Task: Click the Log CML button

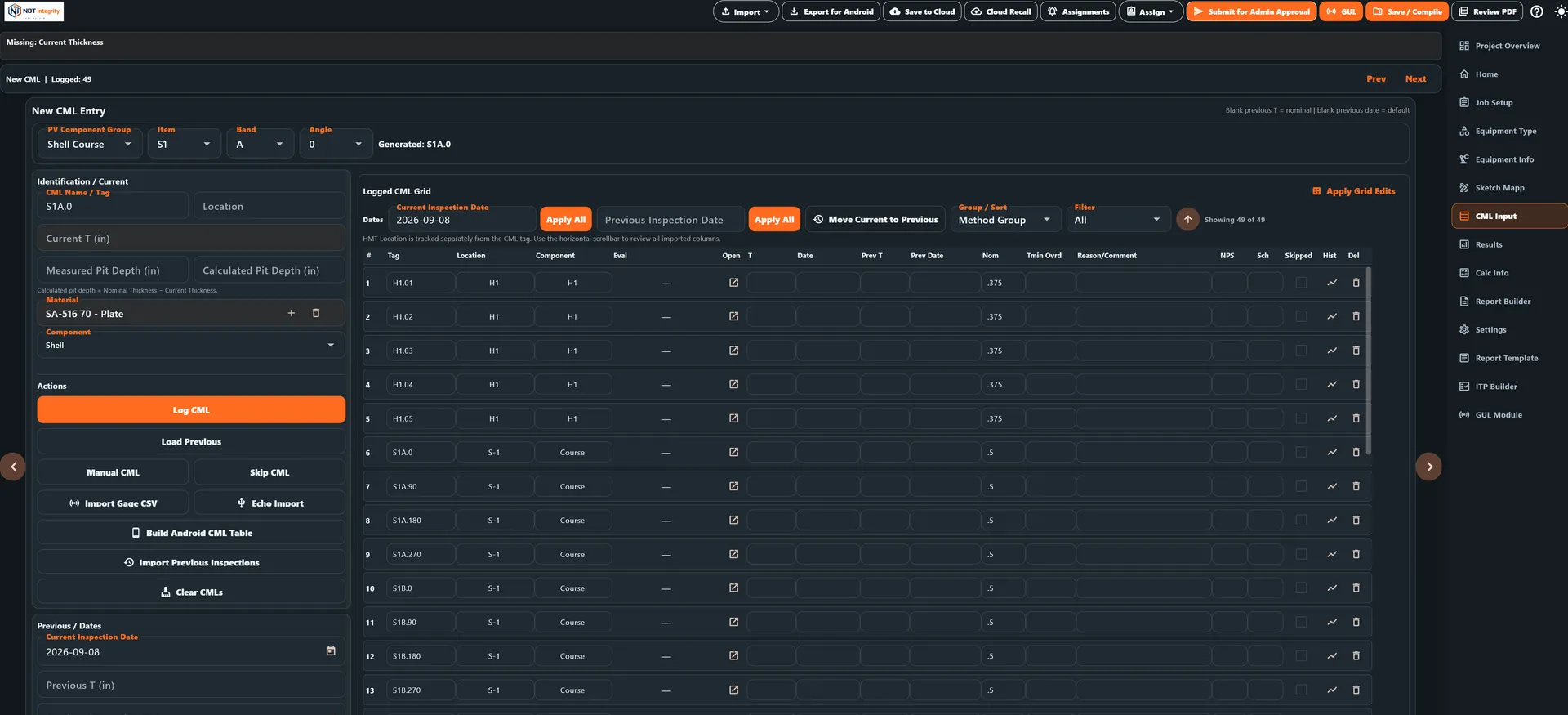Action: coord(191,409)
